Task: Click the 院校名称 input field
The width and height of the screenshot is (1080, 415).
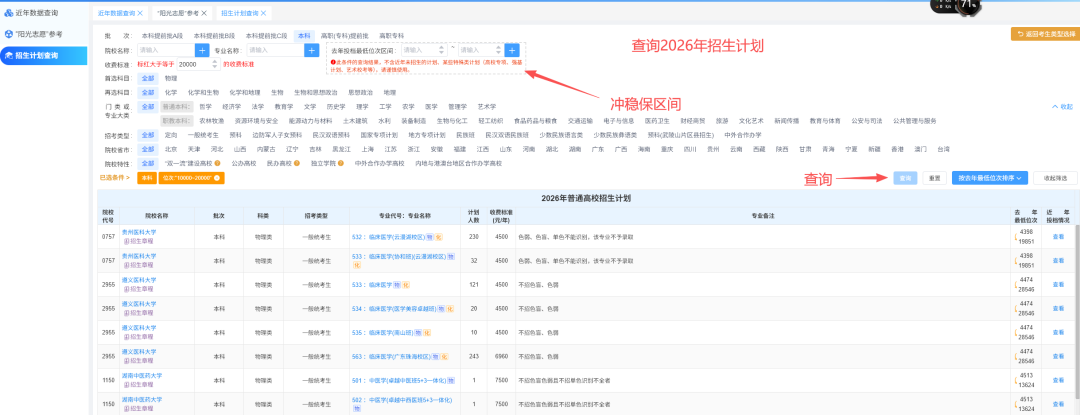Action: pos(166,50)
